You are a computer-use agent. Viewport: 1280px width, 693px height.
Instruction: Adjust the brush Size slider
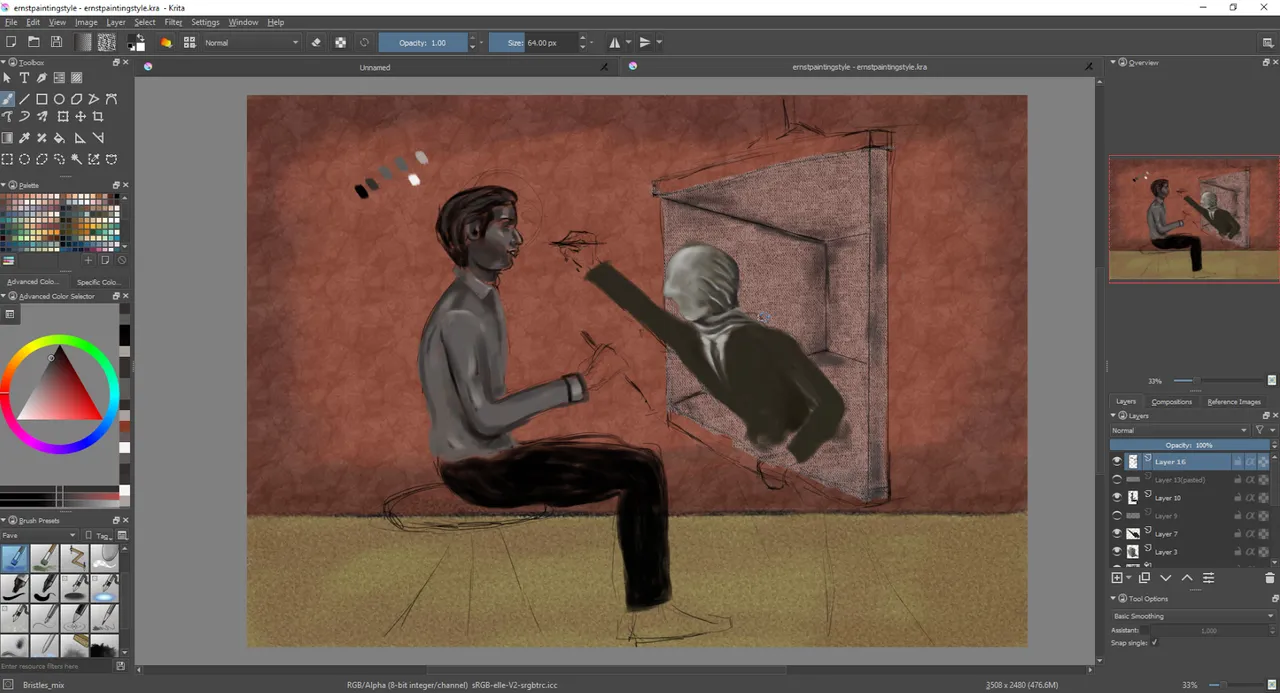click(x=533, y=42)
